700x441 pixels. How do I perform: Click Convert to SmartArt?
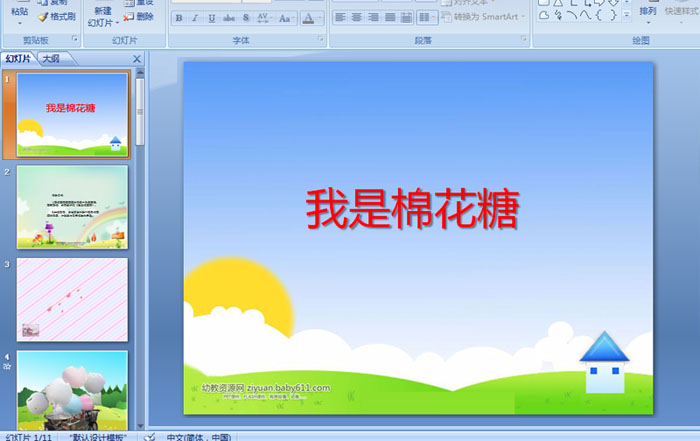pos(484,17)
